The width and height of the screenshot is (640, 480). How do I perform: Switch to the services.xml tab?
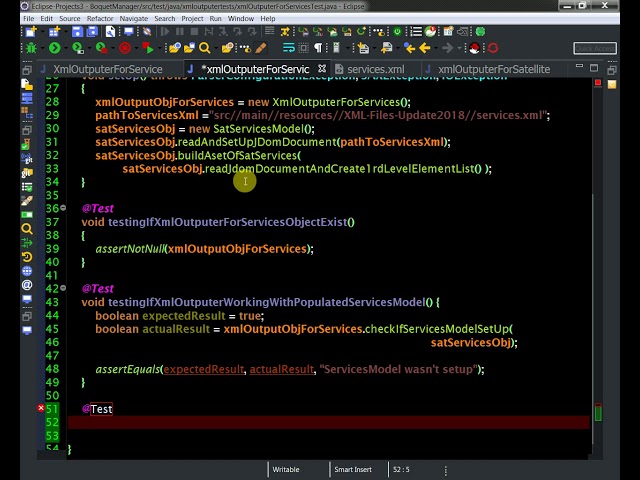[375, 69]
